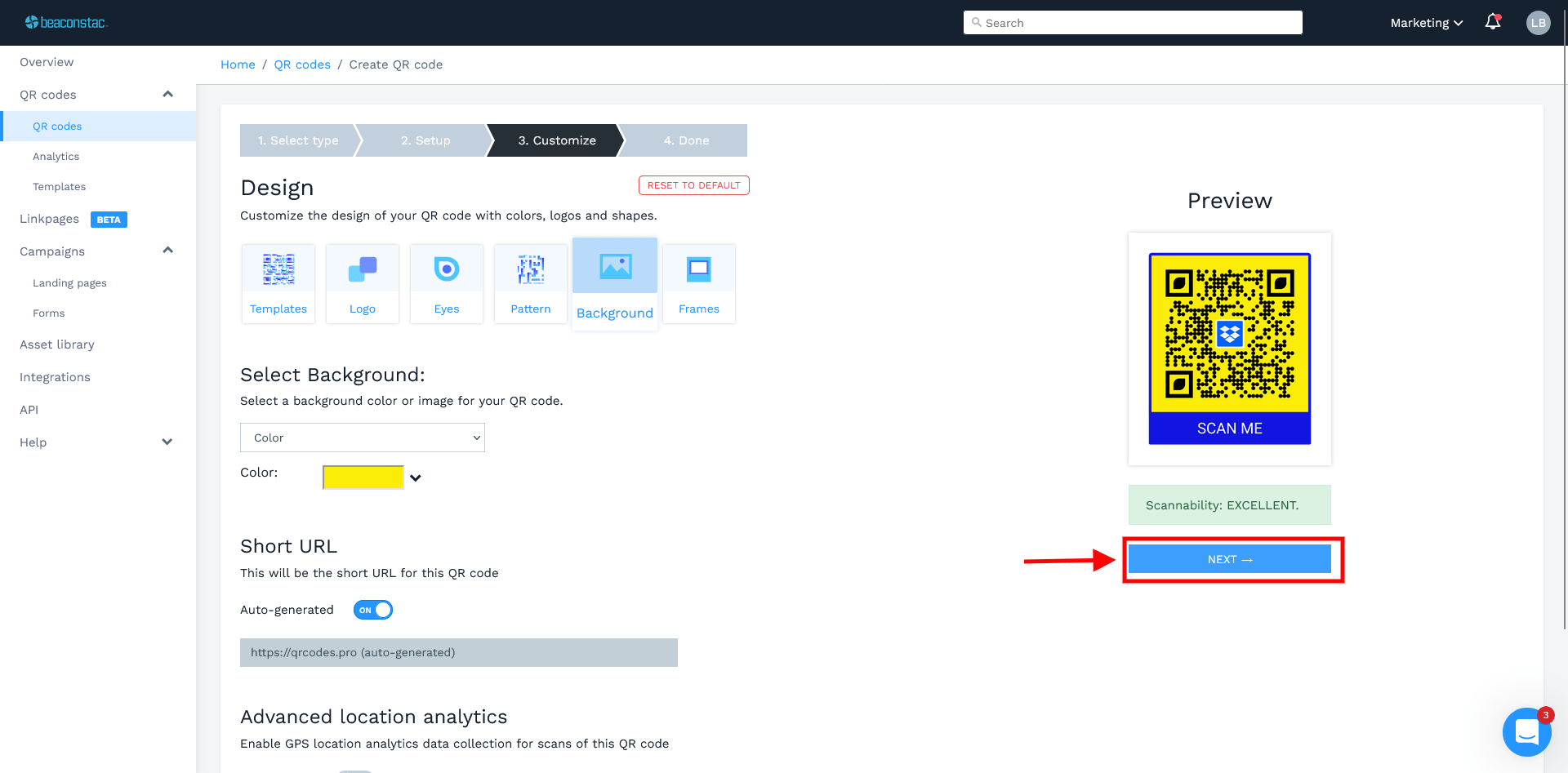The height and width of the screenshot is (773, 1568).
Task: Open the yellow background color swatch
Action: point(363,478)
